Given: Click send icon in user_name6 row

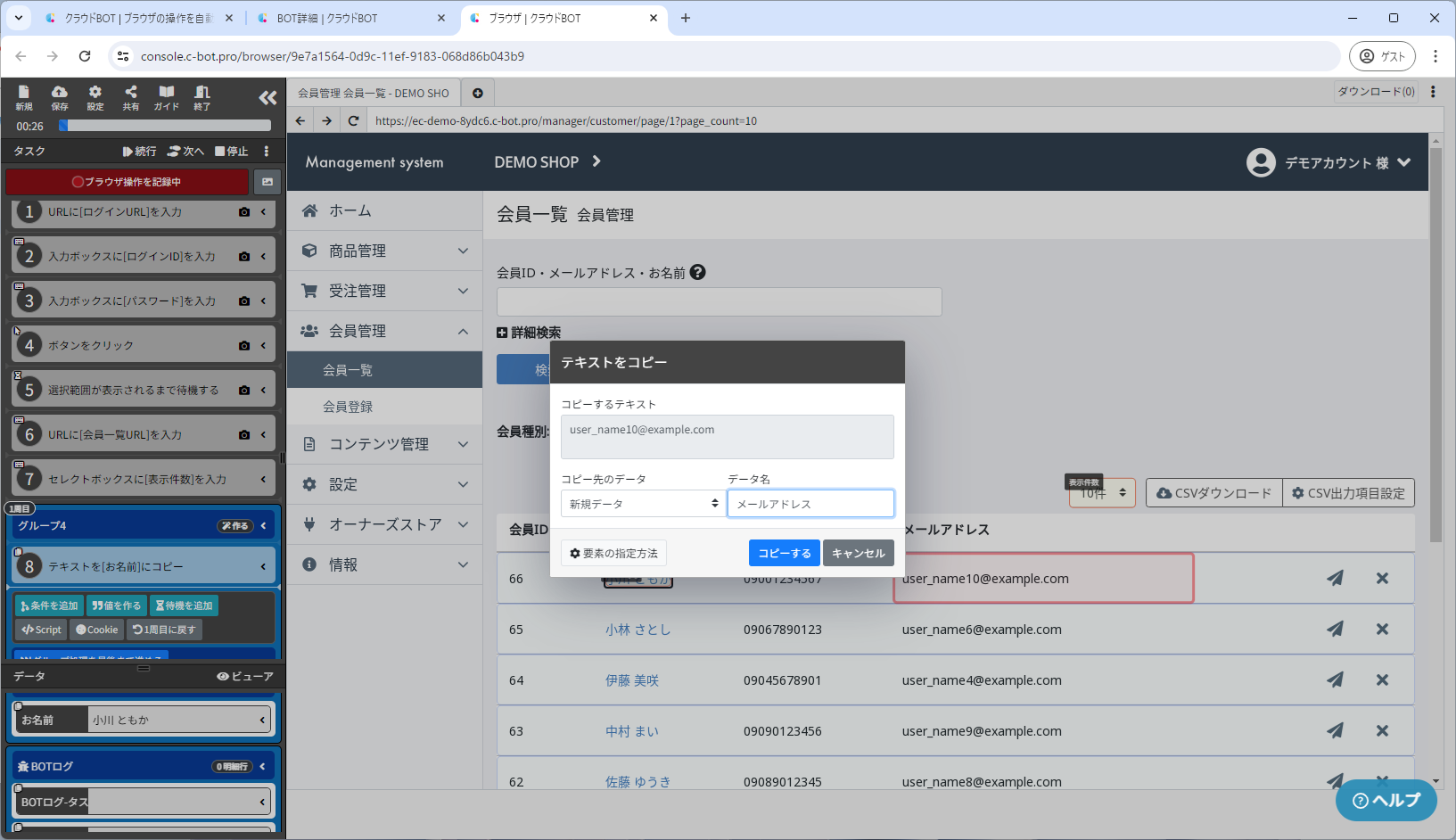Looking at the screenshot, I should [1335, 629].
